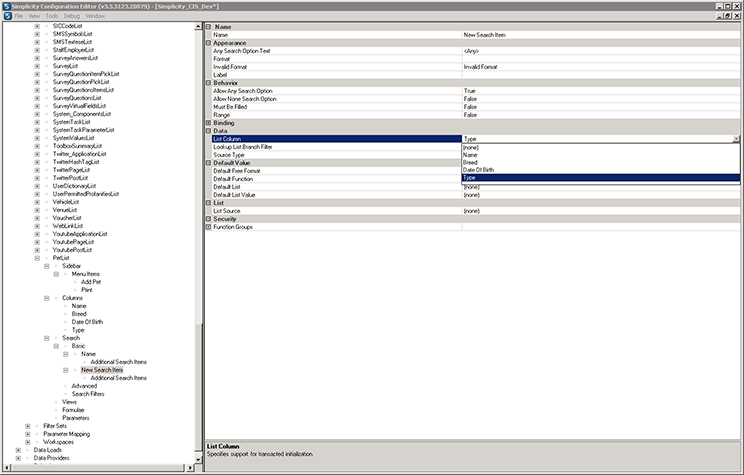The width and height of the screenshot is (744, 475).
Task: Open the List Column dropdown arrow
Action: [x=736, y=139]
